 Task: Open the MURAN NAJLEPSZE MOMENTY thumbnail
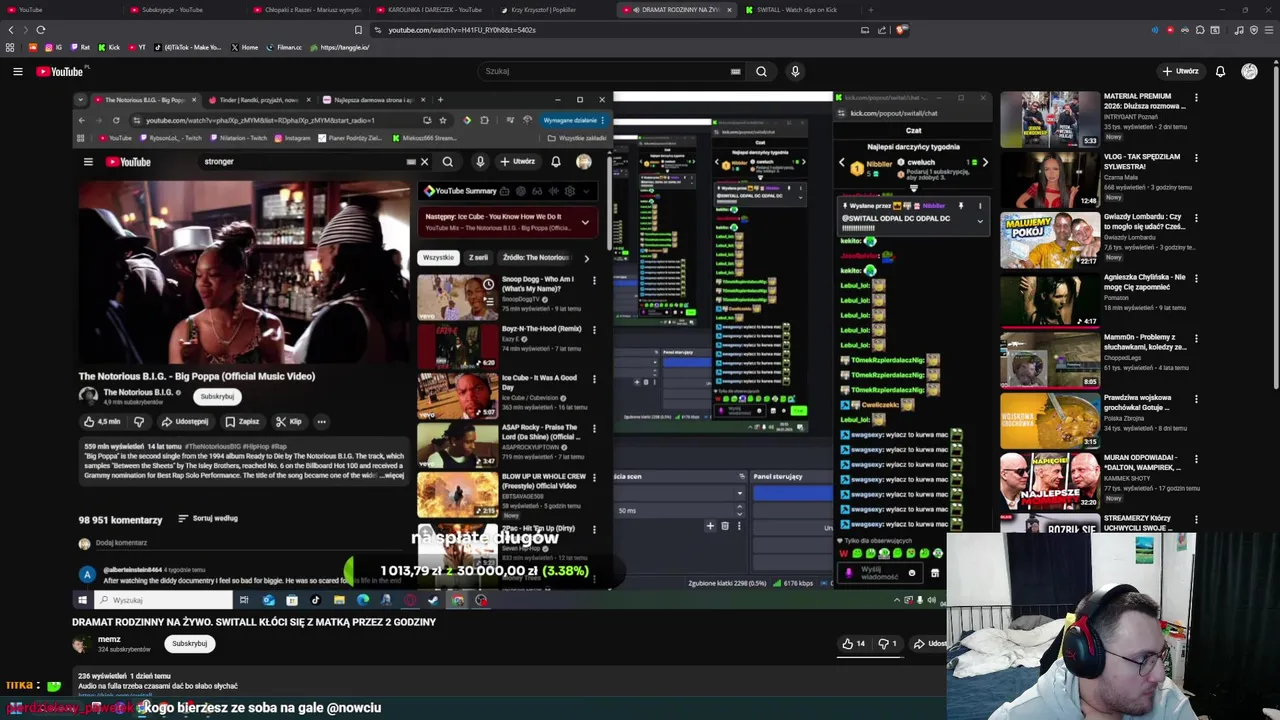pyautogui.click(x=1049, y=480)
